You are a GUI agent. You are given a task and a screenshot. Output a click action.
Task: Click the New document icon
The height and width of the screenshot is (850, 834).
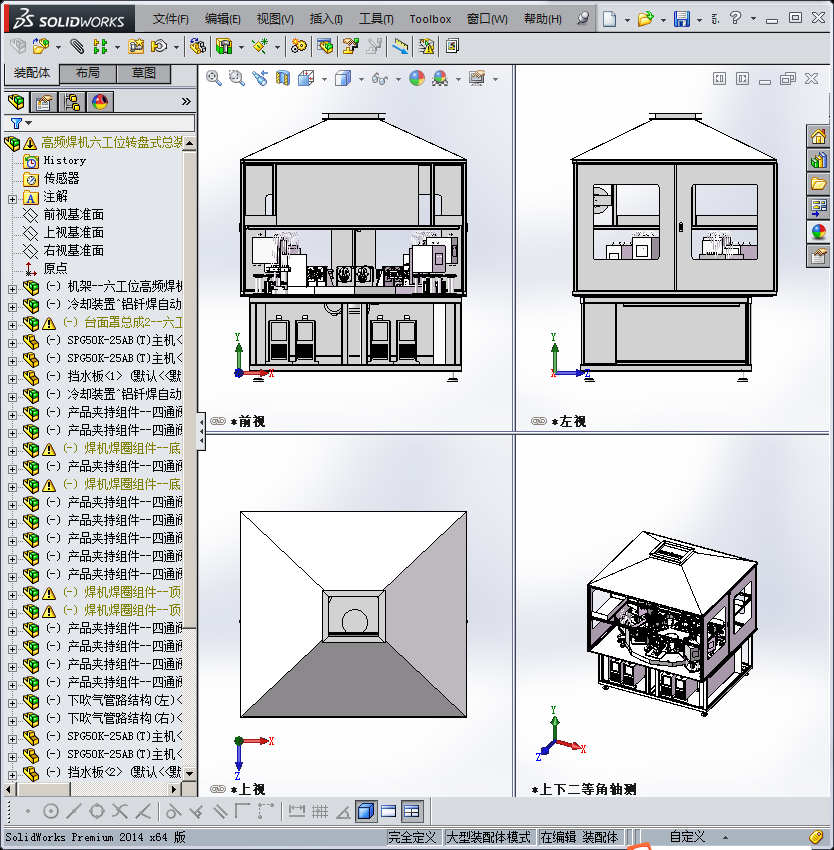tap(610, 19)
